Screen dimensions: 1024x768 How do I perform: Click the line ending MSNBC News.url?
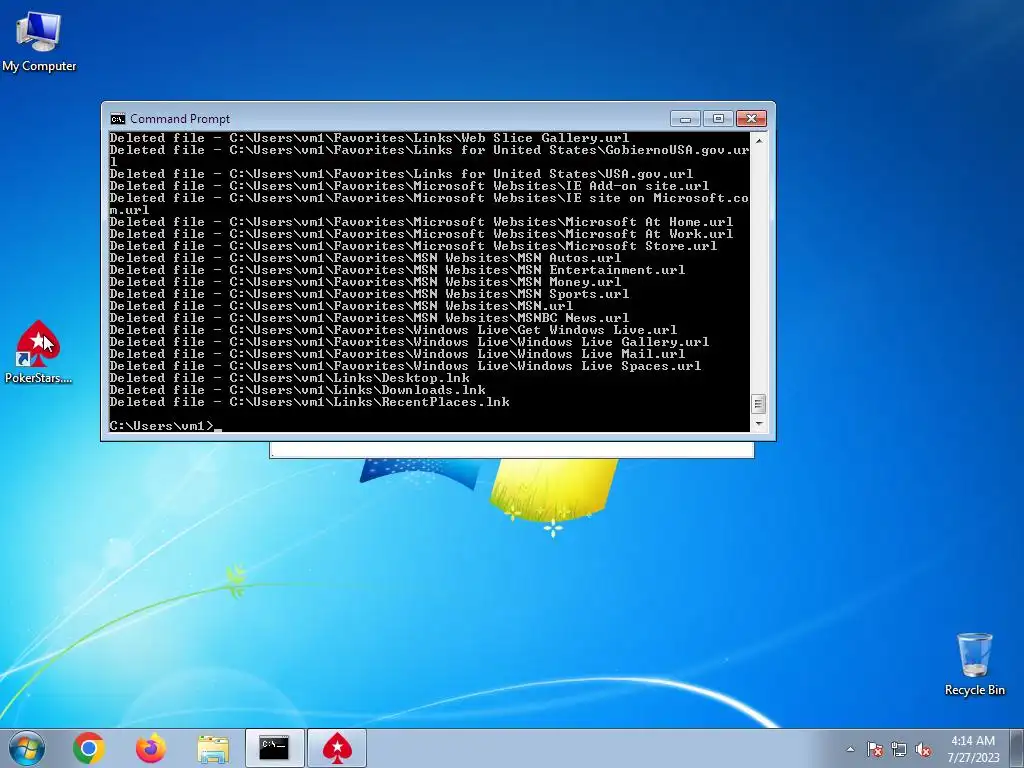(370, 318)
